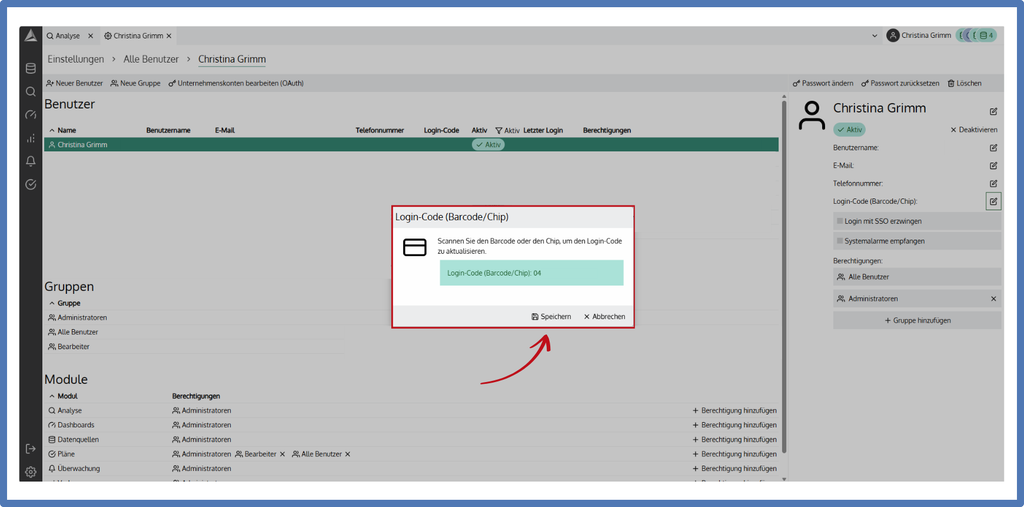This screenshot has height=507, width=1024.
Task: Add permission for the Analyse module
Action: pos(734,411)
